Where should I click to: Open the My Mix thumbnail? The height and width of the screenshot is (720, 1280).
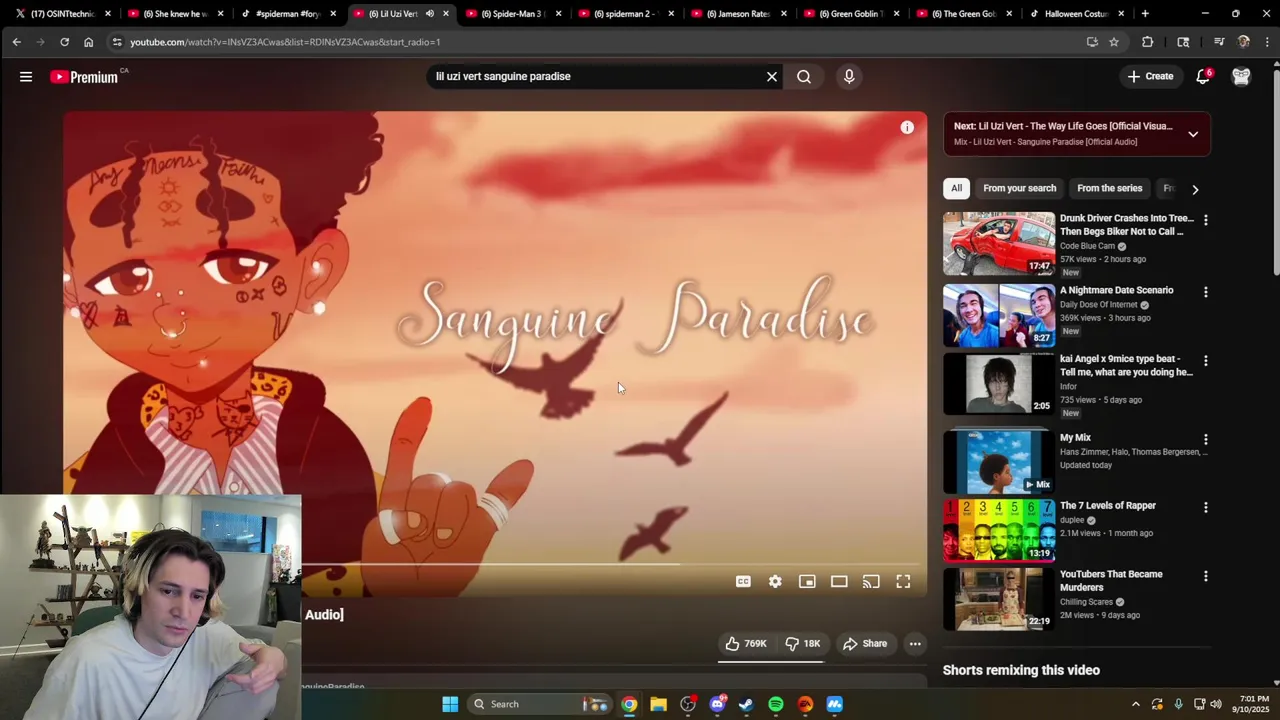tap(999, 461)
